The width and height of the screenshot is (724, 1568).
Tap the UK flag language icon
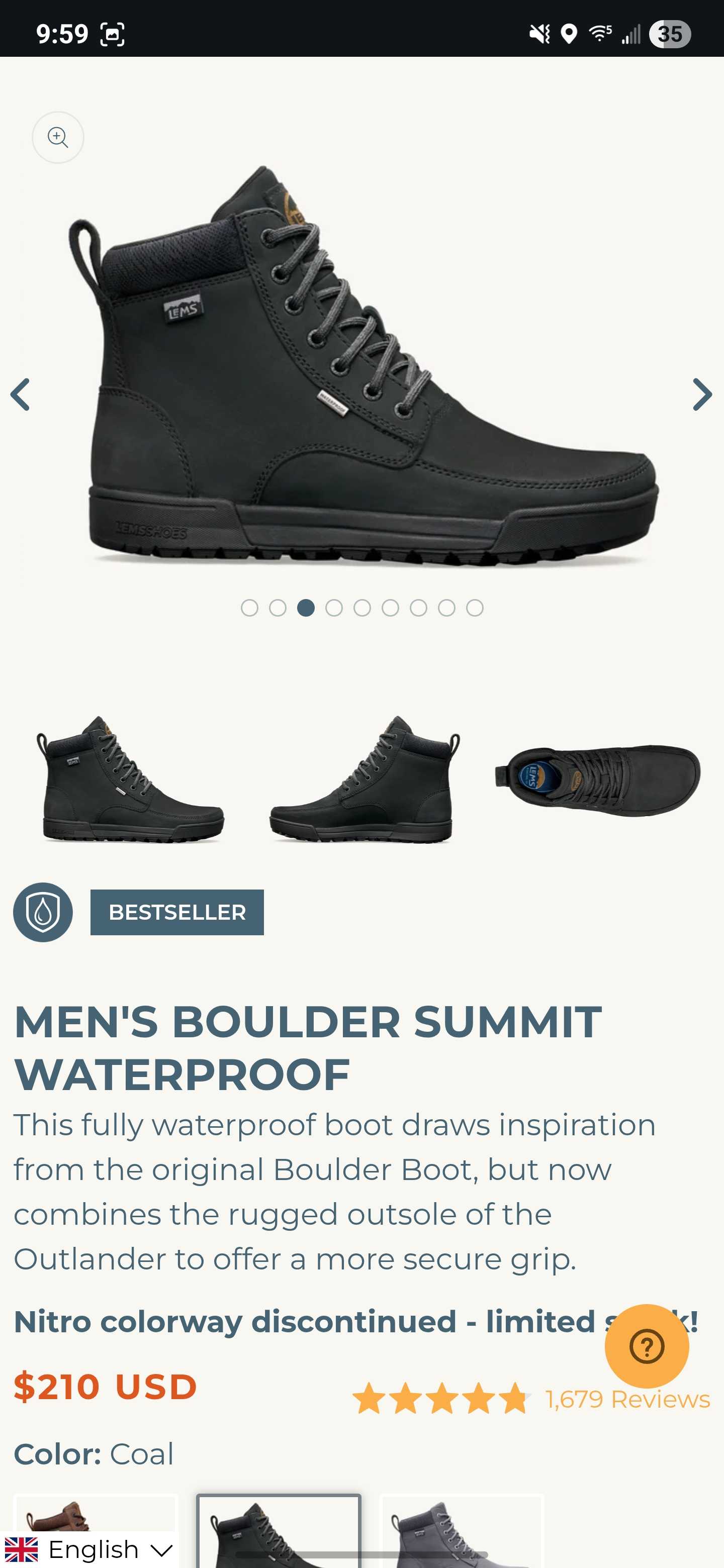point(21,1549)
